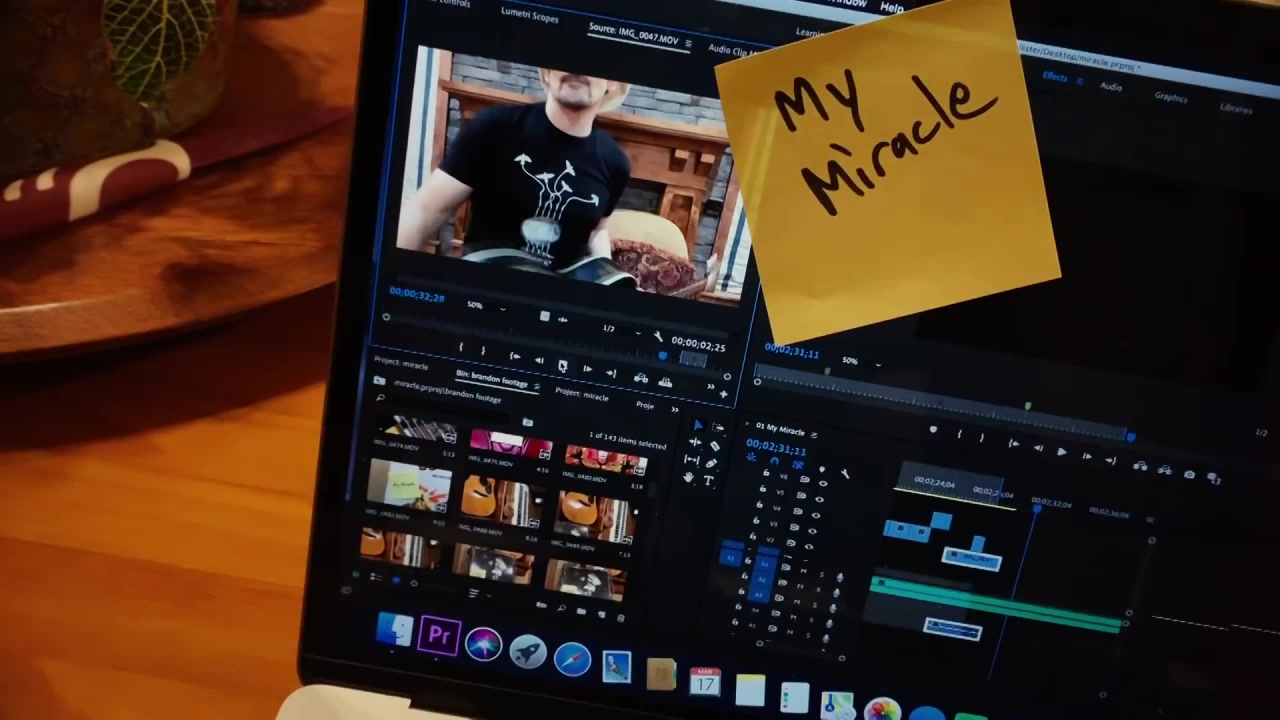Select the Slip tool

click(x=691, y=460)
